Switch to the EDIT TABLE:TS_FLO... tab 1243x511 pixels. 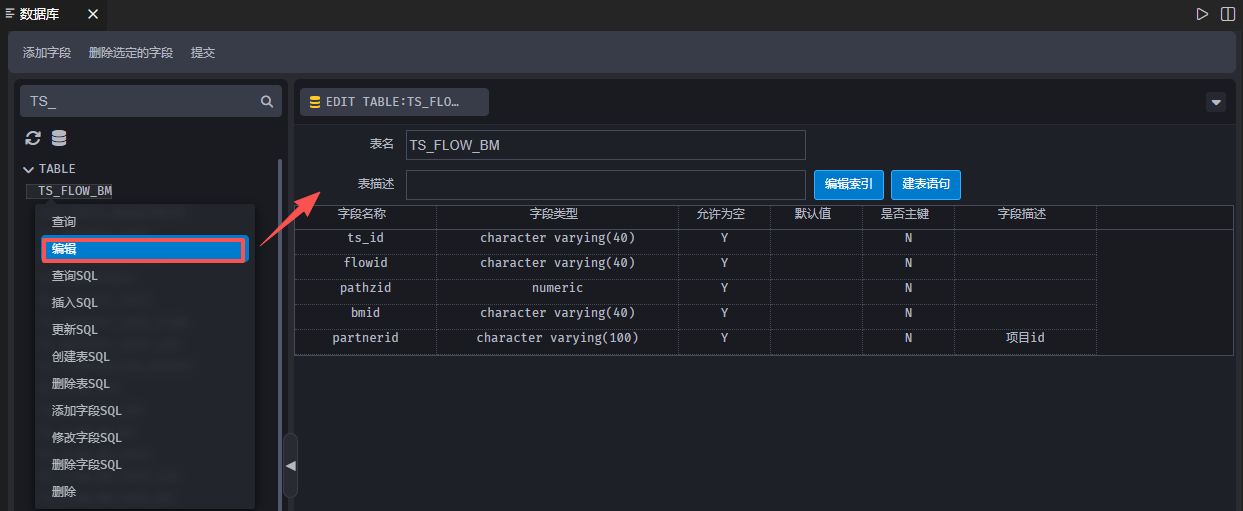[x=394, y=102]
